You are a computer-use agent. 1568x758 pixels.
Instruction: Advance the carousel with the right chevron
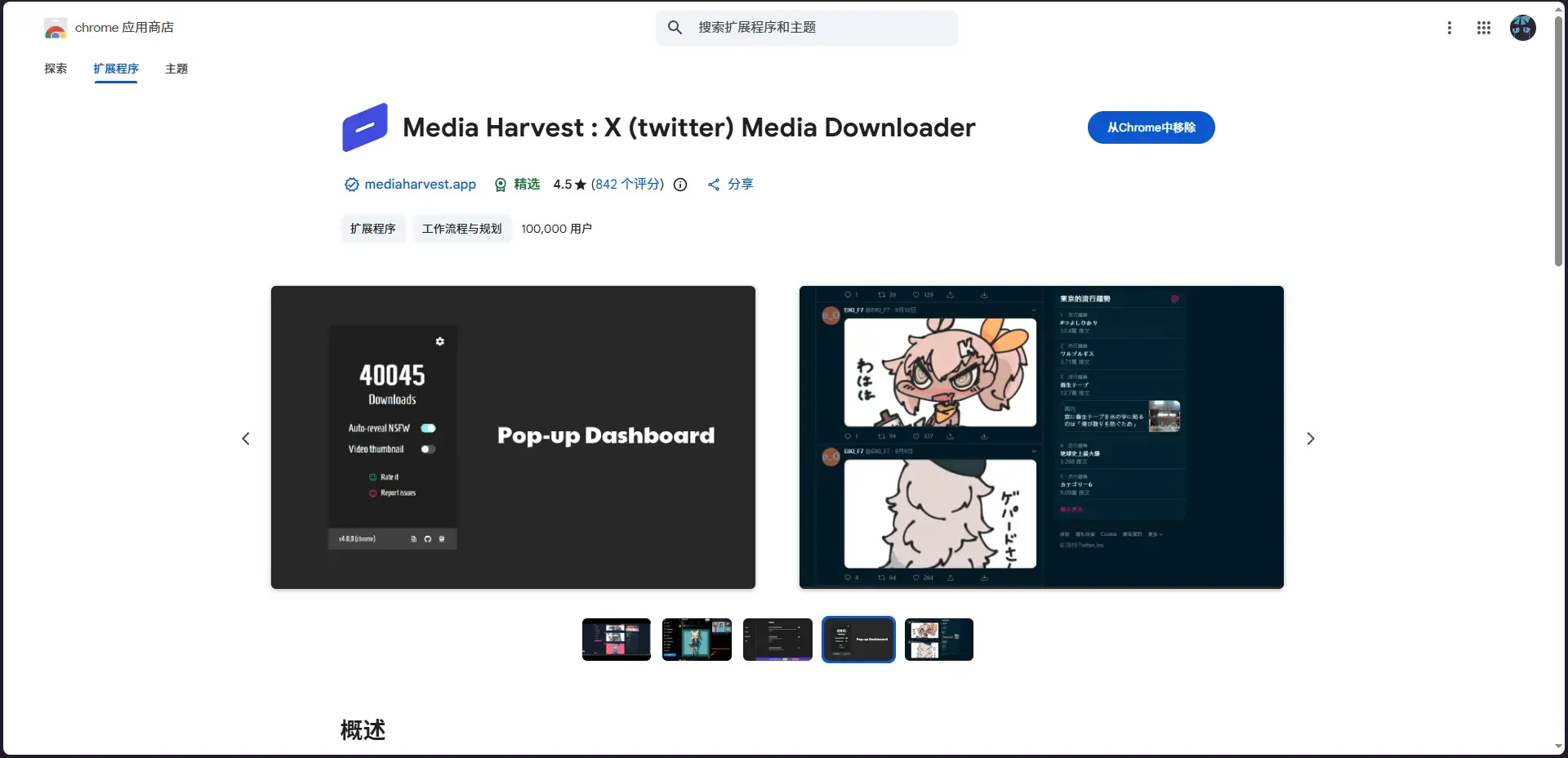pyautogui.click(x=1310, y=439)
